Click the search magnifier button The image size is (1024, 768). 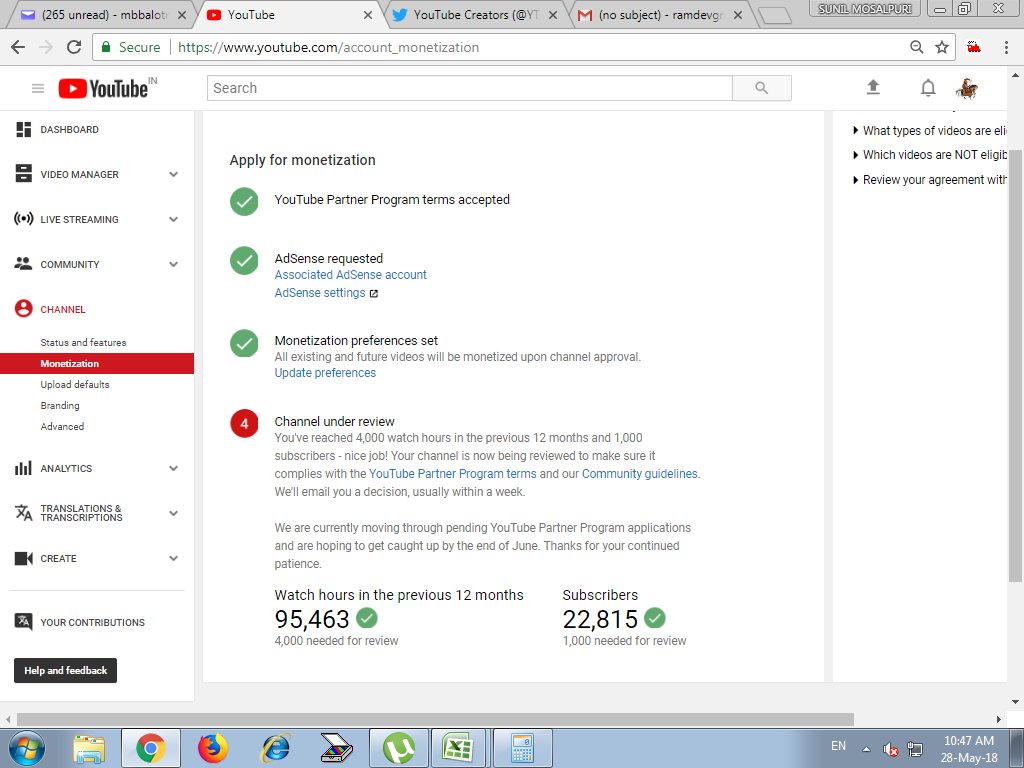pos(761,88)
